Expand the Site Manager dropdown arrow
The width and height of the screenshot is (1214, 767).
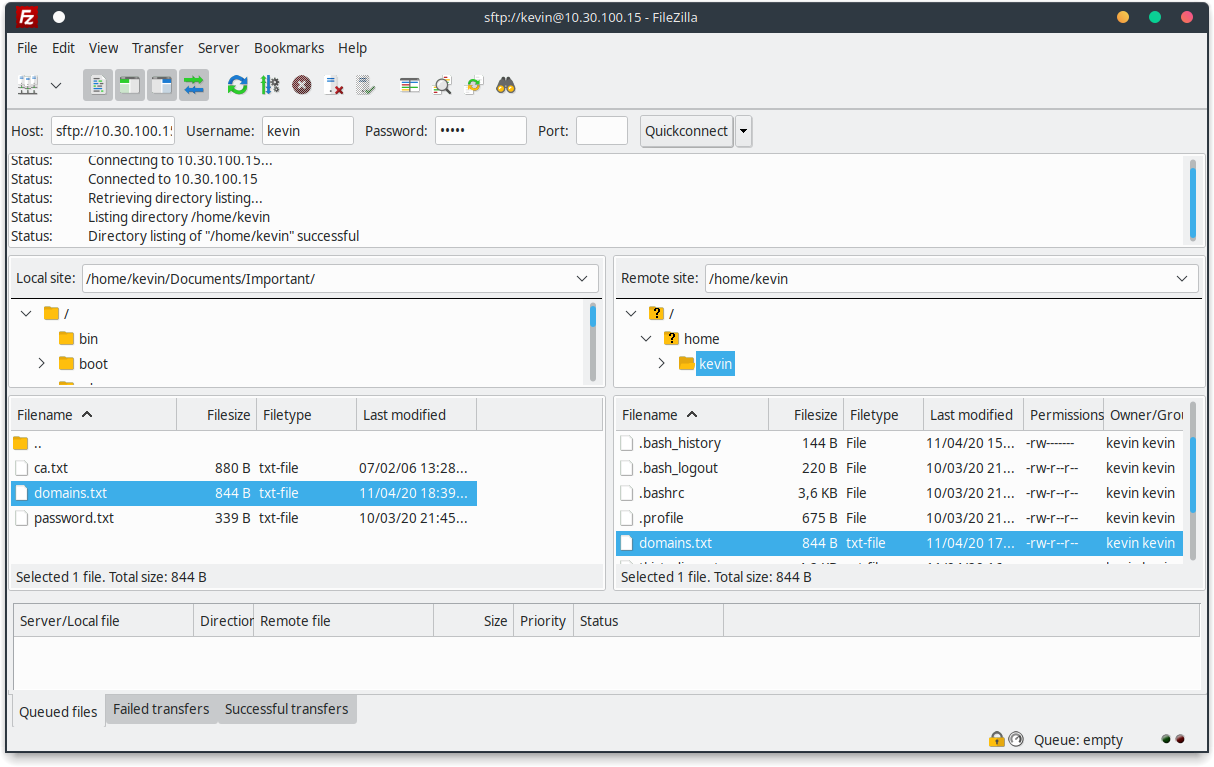[x=56, y=85]
